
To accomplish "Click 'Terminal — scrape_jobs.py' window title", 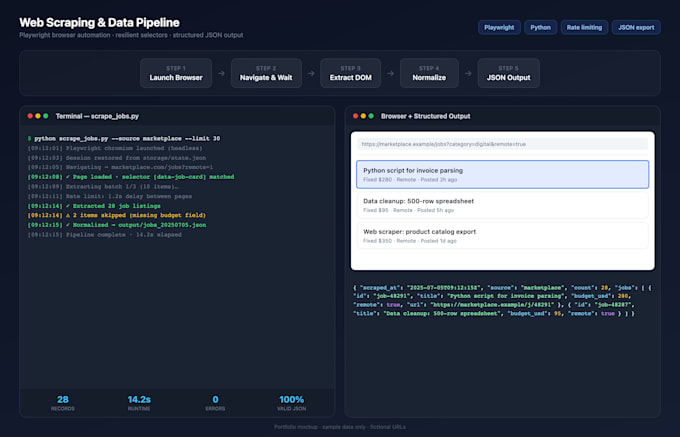I will click(97, 116).
